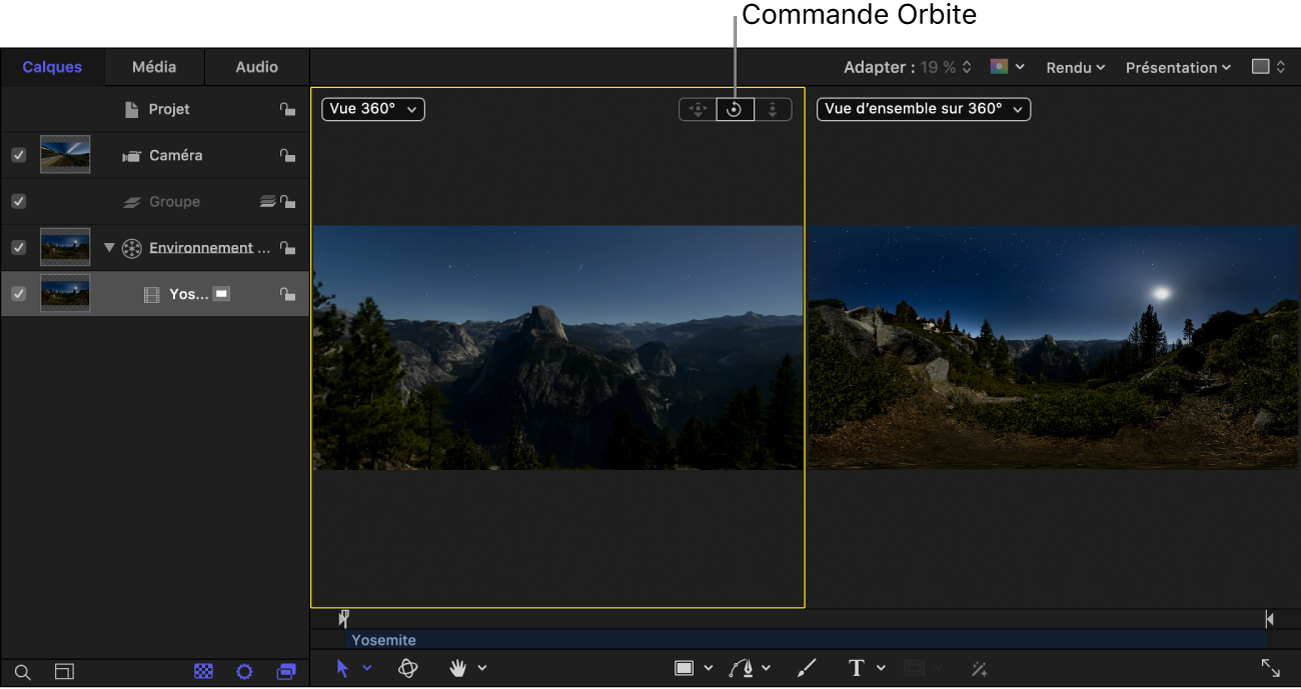Screen dimensions: 1301x689
Task: Select the hand pan tool
Action: (459, 668)
